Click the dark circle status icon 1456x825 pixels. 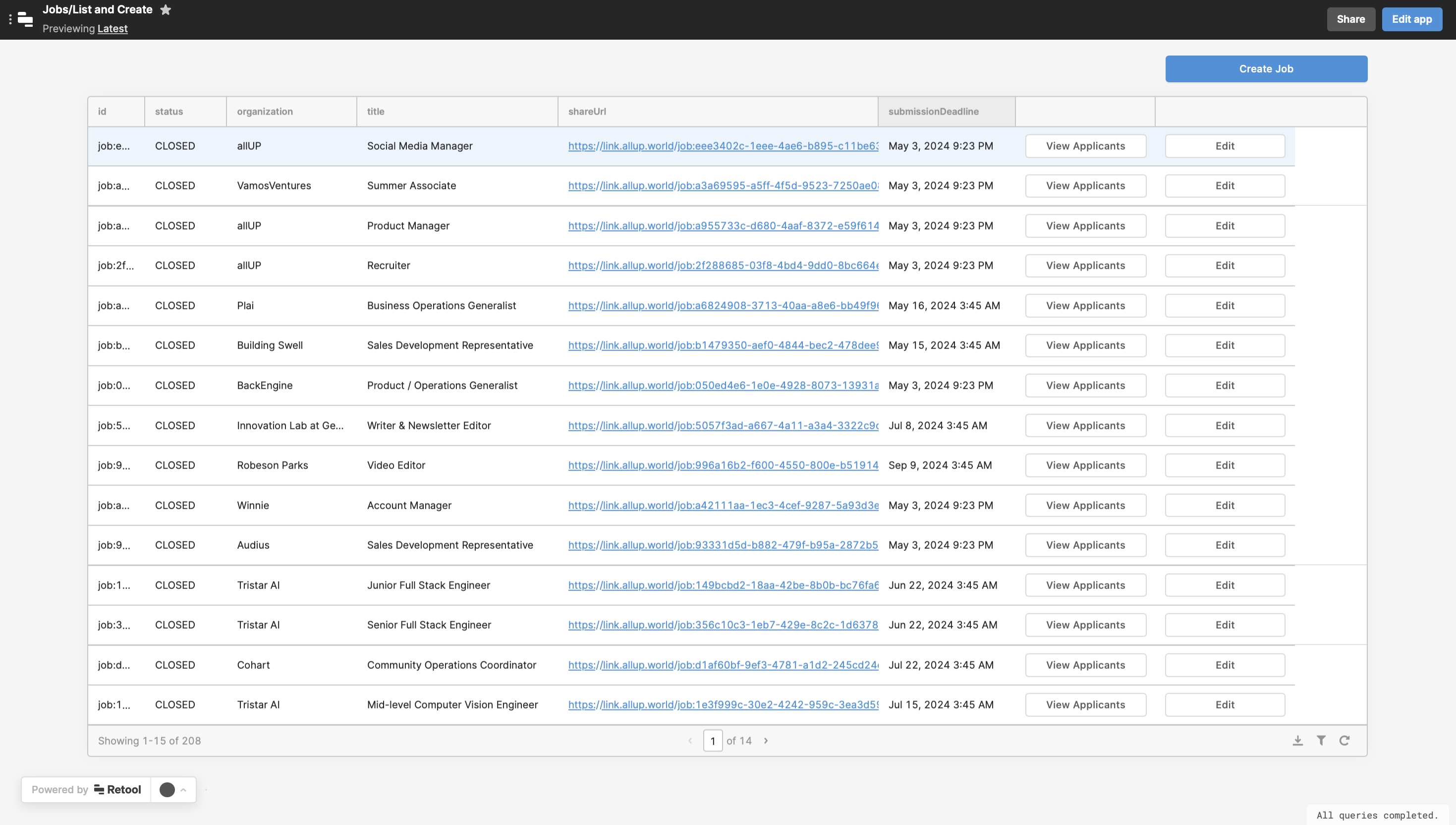click(x=167, y=789)
